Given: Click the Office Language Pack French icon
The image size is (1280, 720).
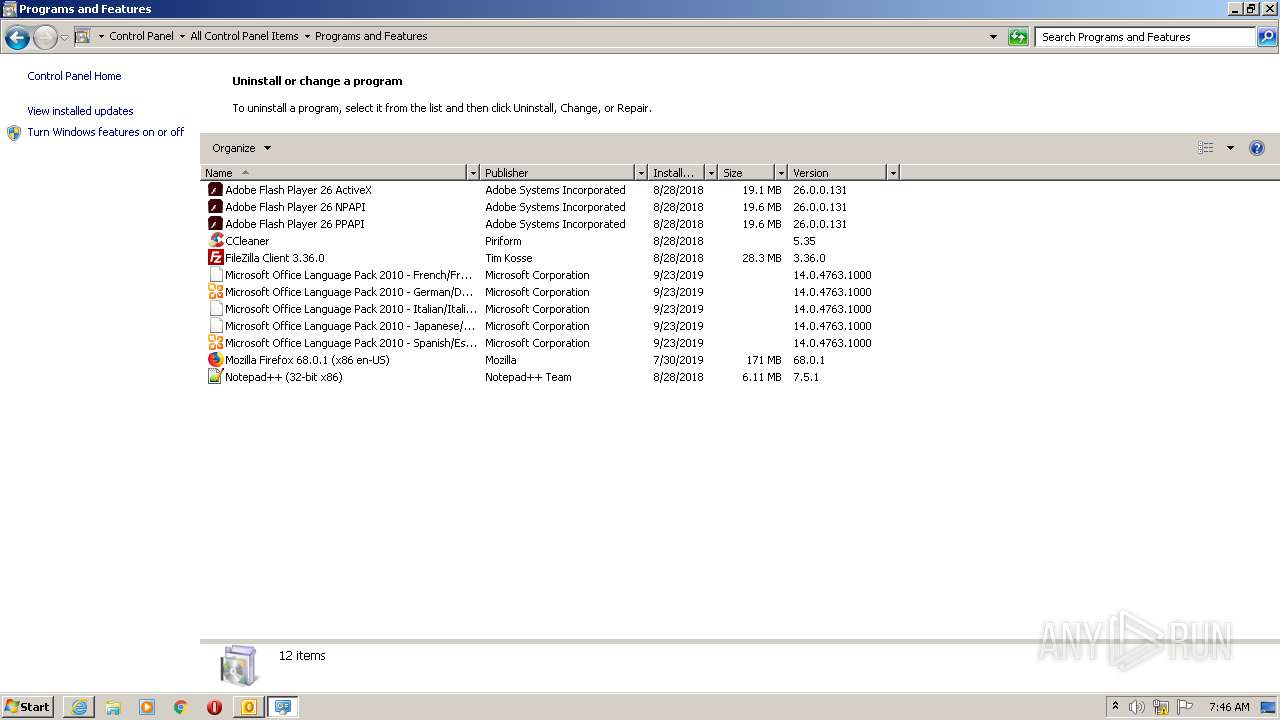Looking at the screenshot, I should [x=215, y=275].
